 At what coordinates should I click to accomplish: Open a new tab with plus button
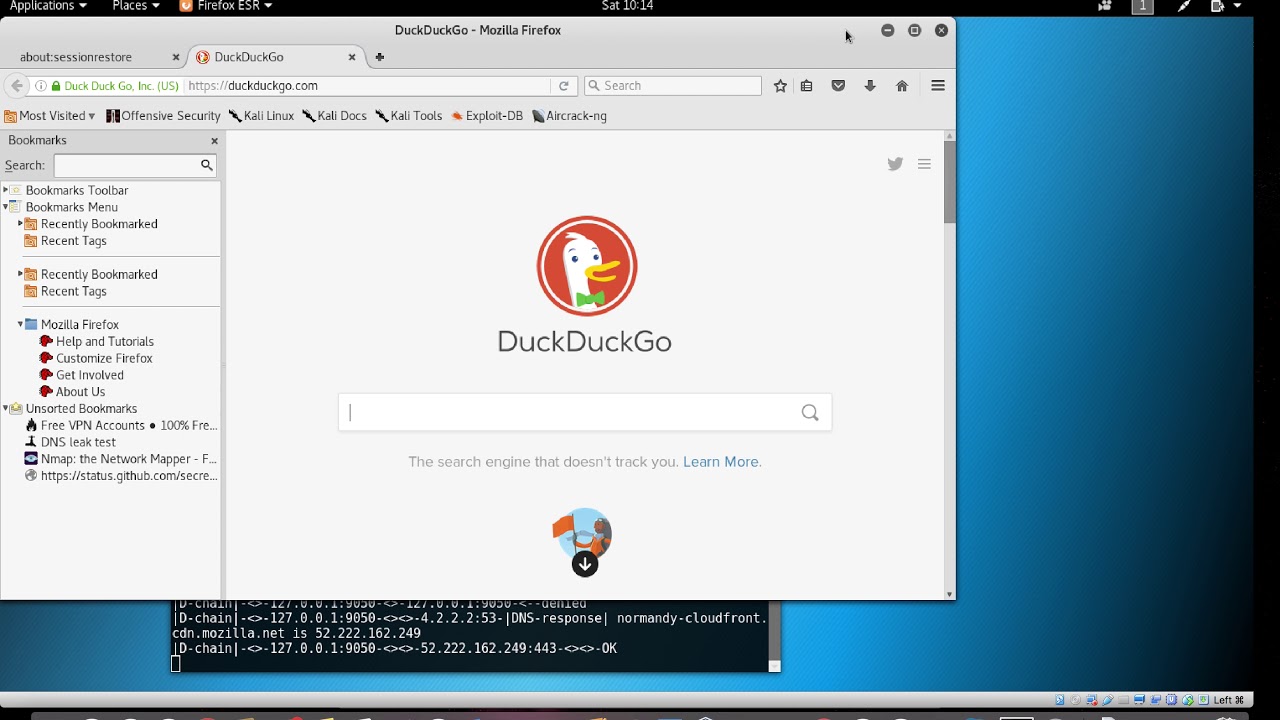tap(380, 57)
